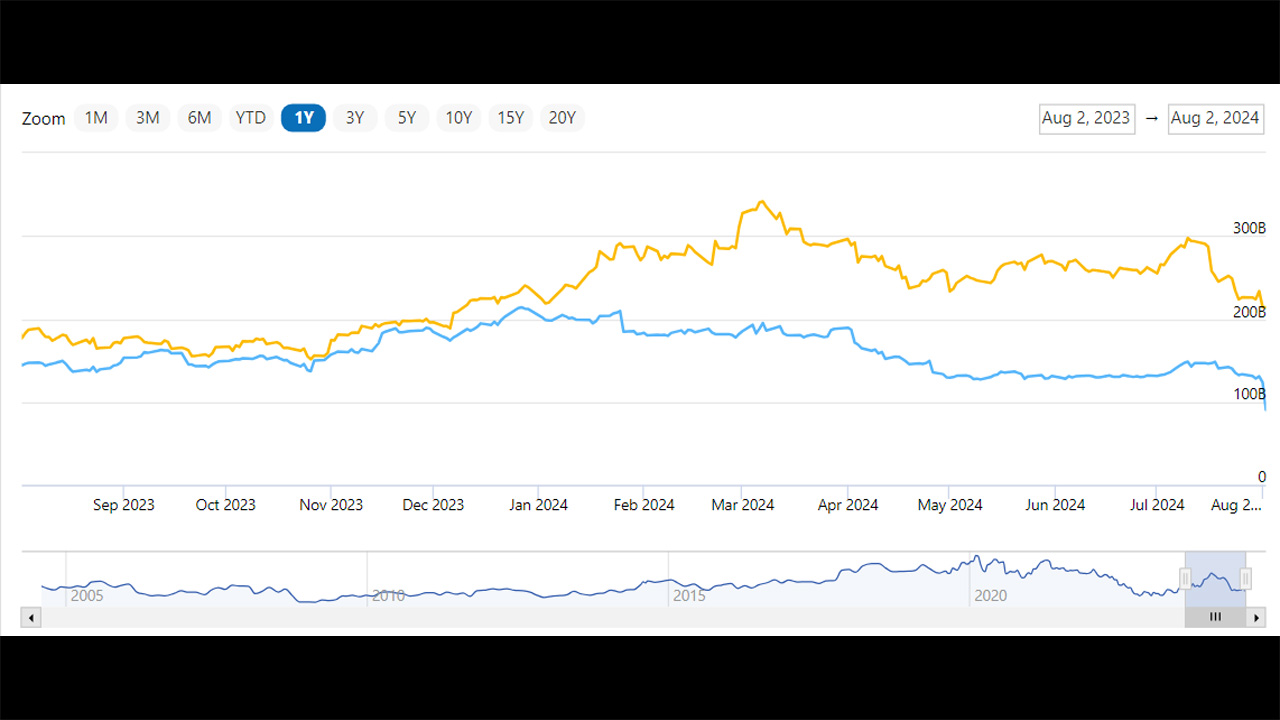The height and width of the screenshot is (720, 1280).
Task: Click the navigator scroll right arrow
Action: [x=1257, y=618]
